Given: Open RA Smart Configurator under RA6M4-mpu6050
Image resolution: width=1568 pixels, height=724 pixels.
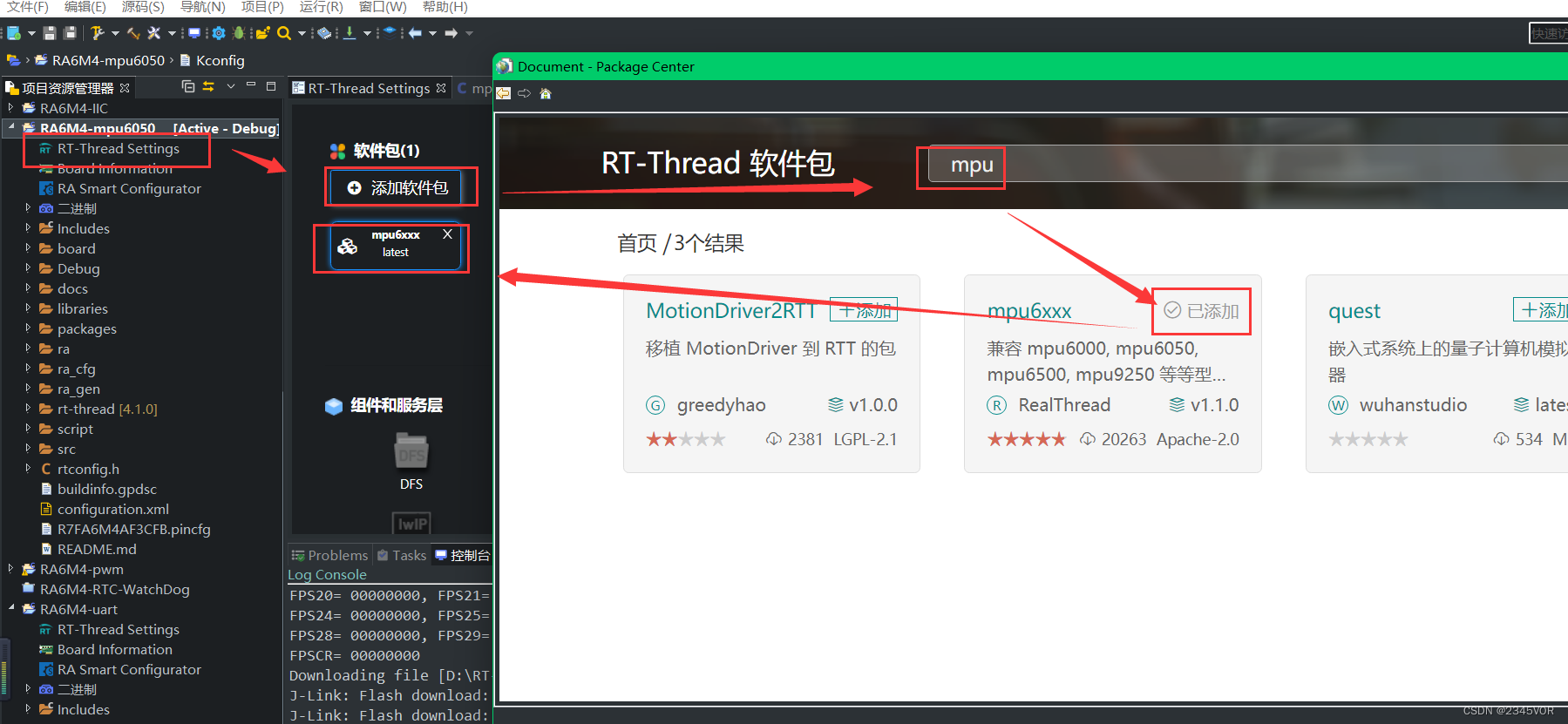Looking at the screenshot, I should click(129, 188).
